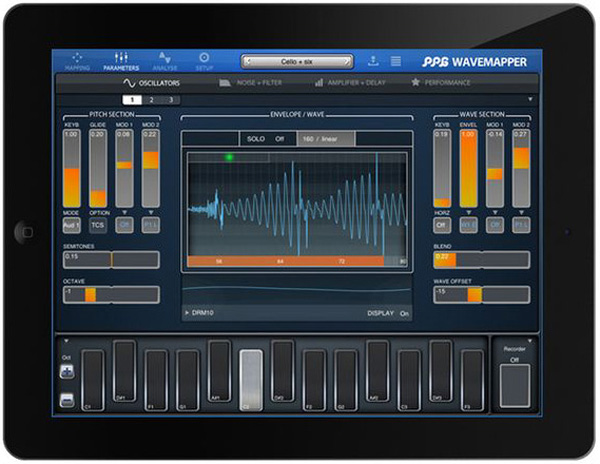Toggle Wave Section HORZ Off button
This screenshot has height=464, width=600.
click(442, 225)
